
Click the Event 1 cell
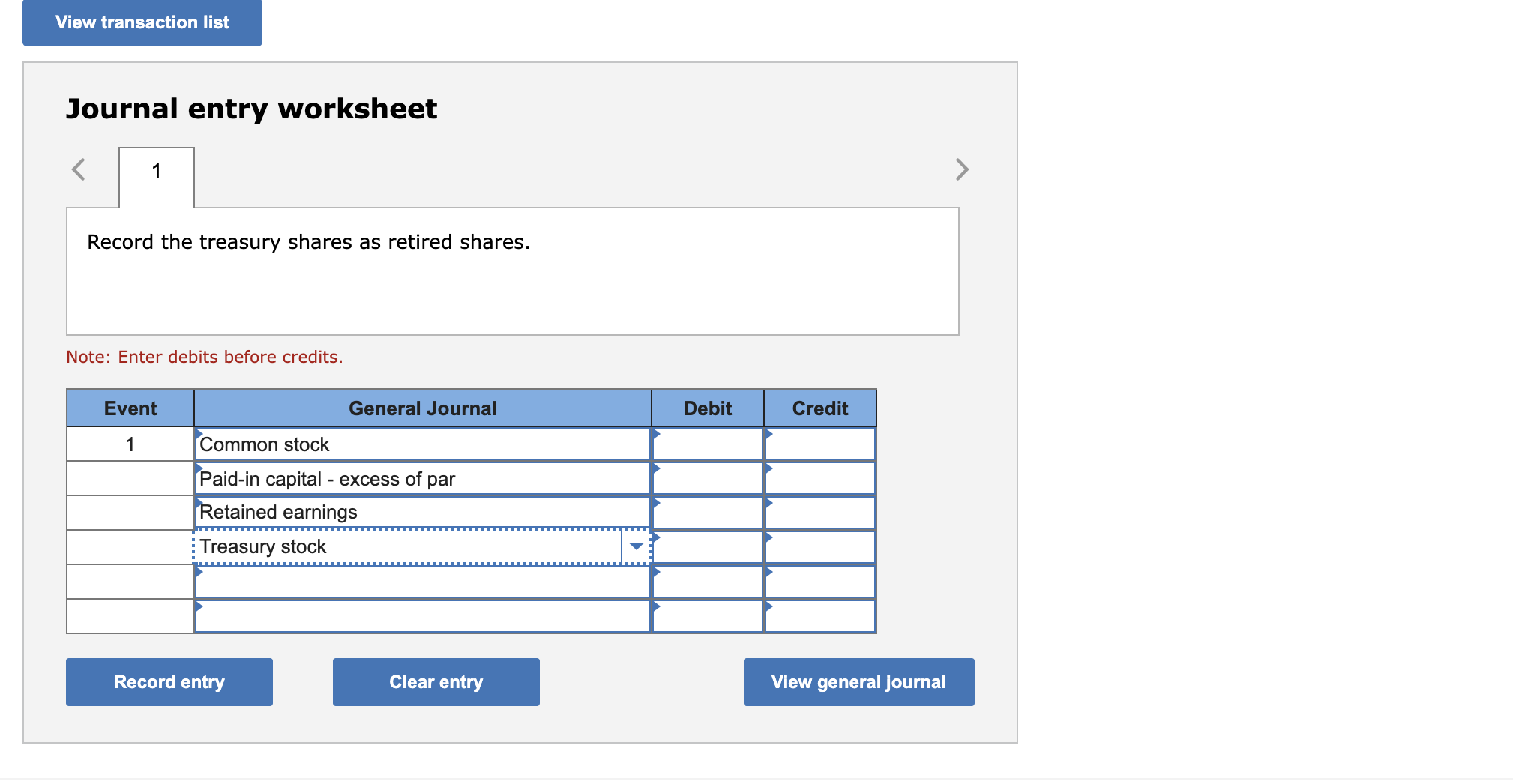[130, 444]
